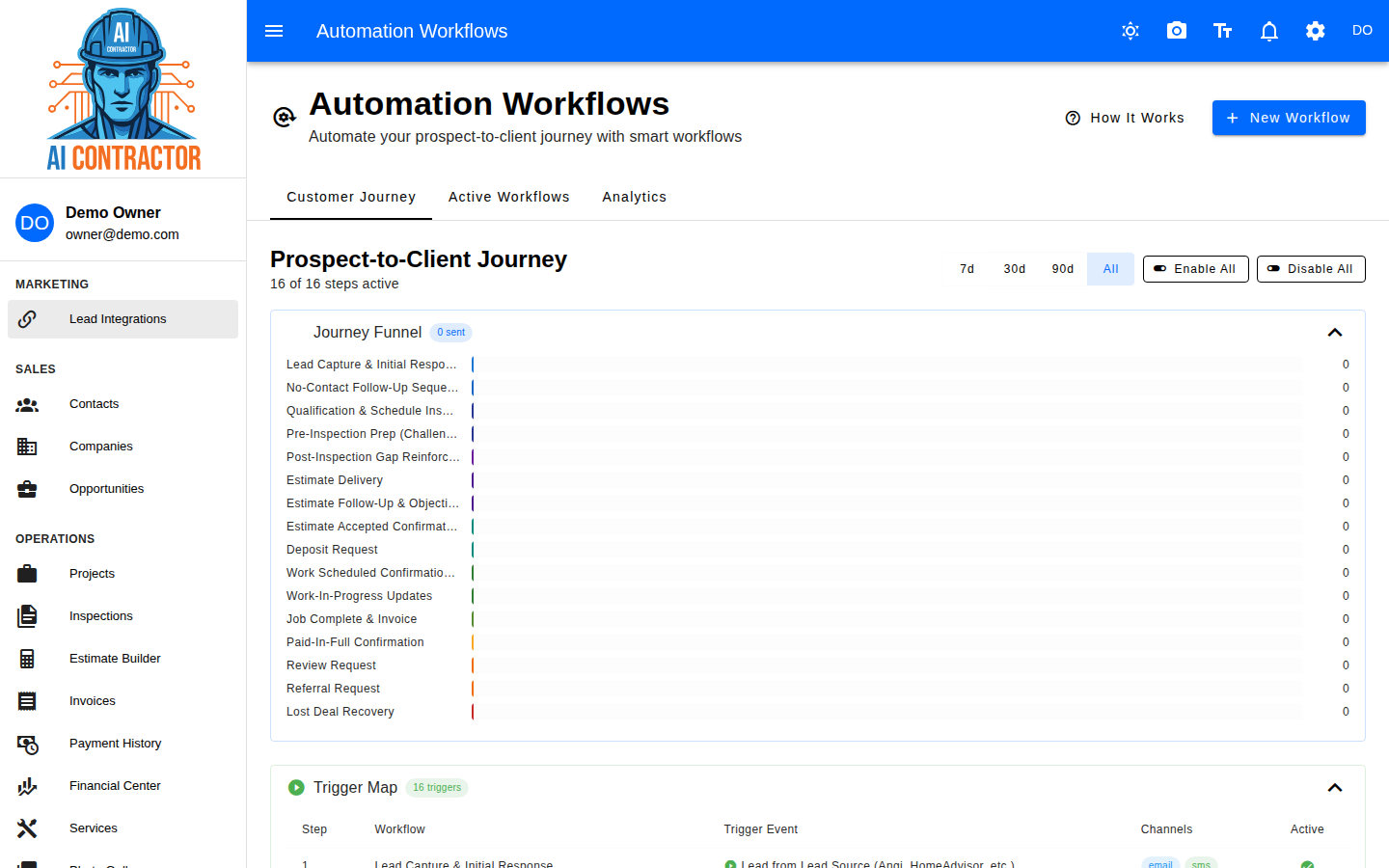Click the Deposit Request funnel row
Image resolution: width=1389 pixels, height=868 pixels.
818,550
